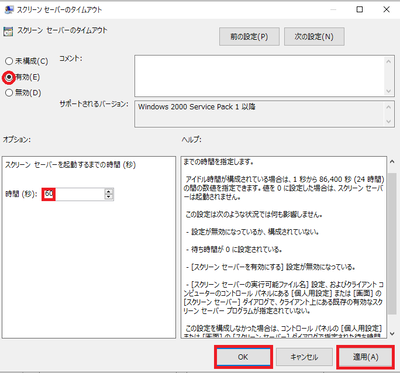Click the help pane scroll up arrow
This screenshot has height=373, width=400.
pyautogui.click(x=392, y=162)
